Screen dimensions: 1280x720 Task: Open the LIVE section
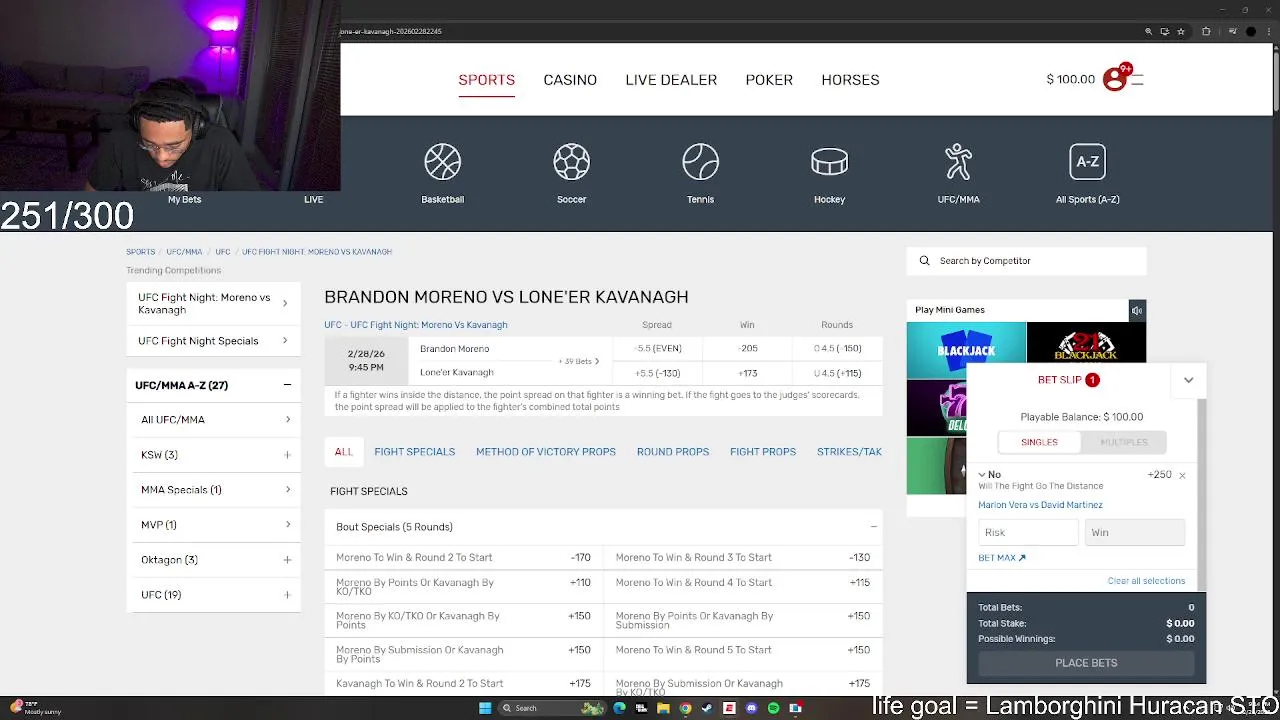[313, 199]
